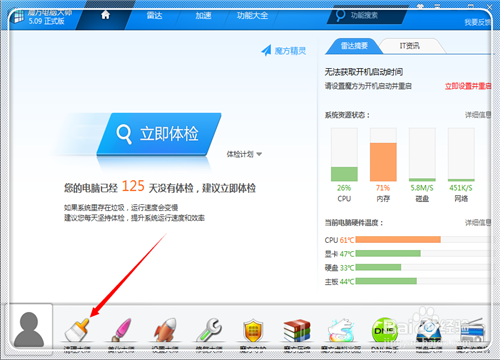500x360 pixels.
Task: Click the orange 125 days number
Action: (x=133, y=186)
